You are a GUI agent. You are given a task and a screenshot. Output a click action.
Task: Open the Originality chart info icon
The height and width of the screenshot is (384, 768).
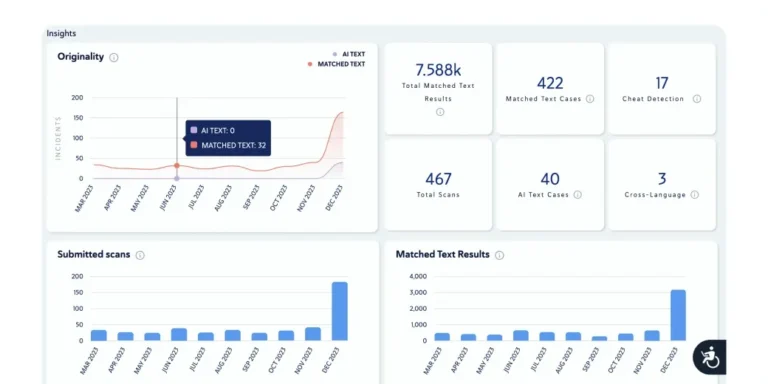click(x=114, y=58)
